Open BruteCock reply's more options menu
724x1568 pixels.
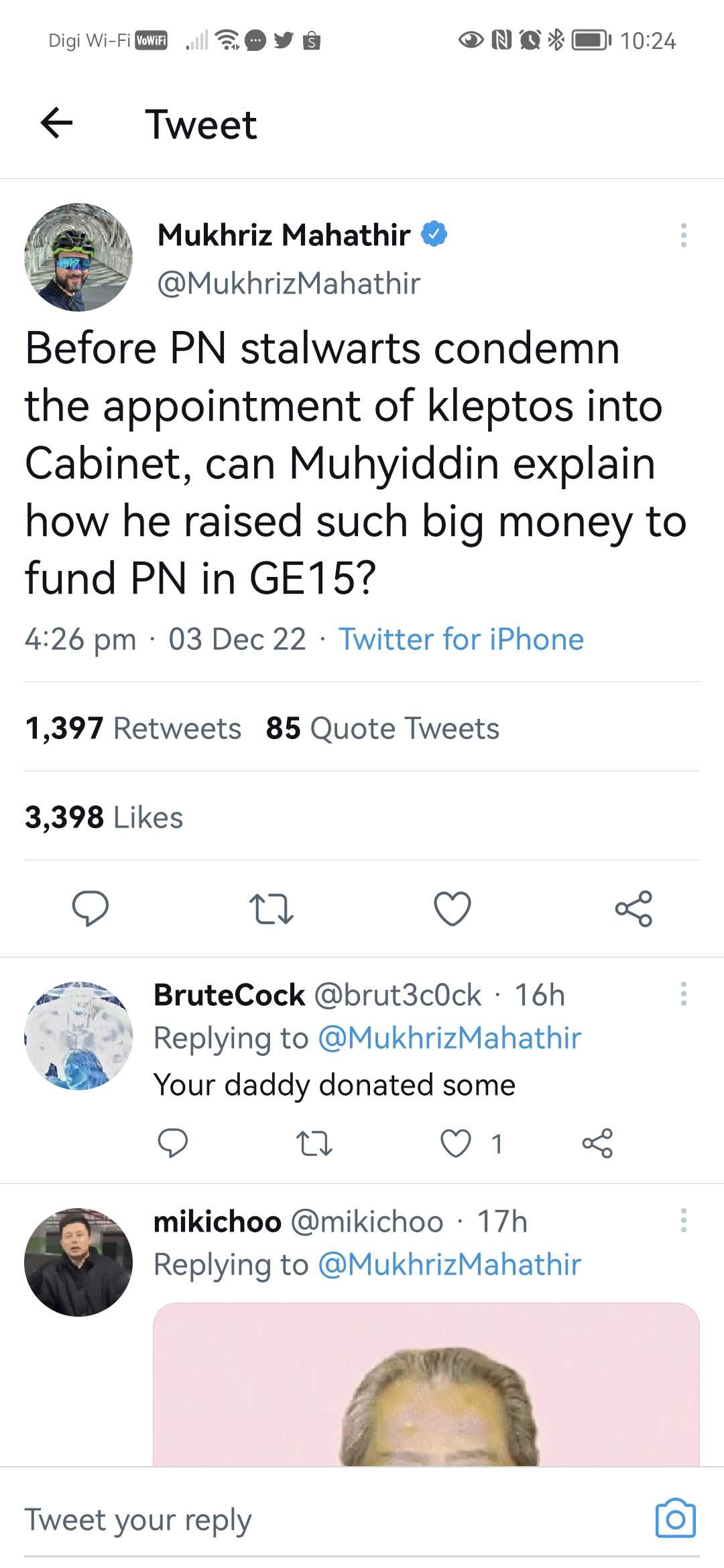coord(683,994)
